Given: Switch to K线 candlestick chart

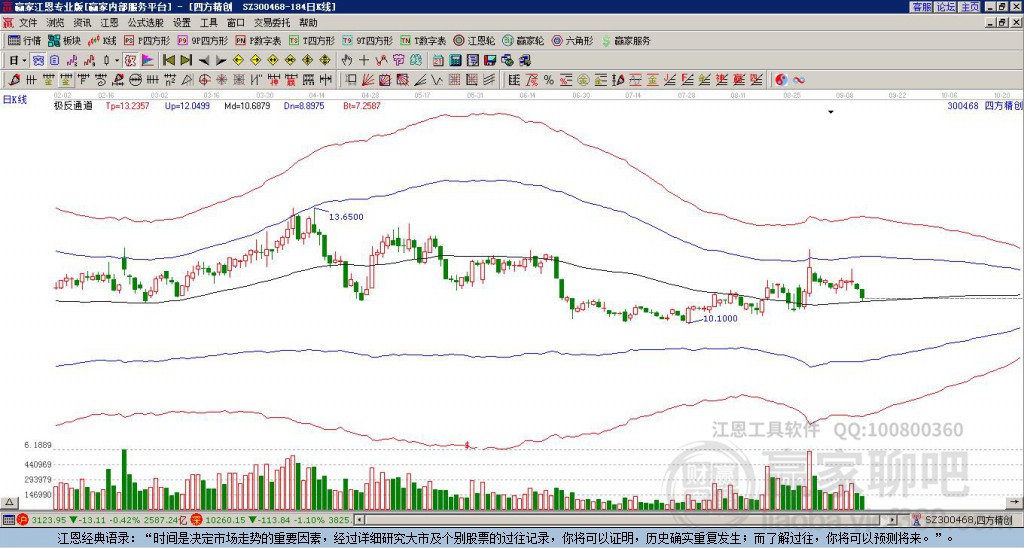Looking at the screenshot, I should 102,40.
